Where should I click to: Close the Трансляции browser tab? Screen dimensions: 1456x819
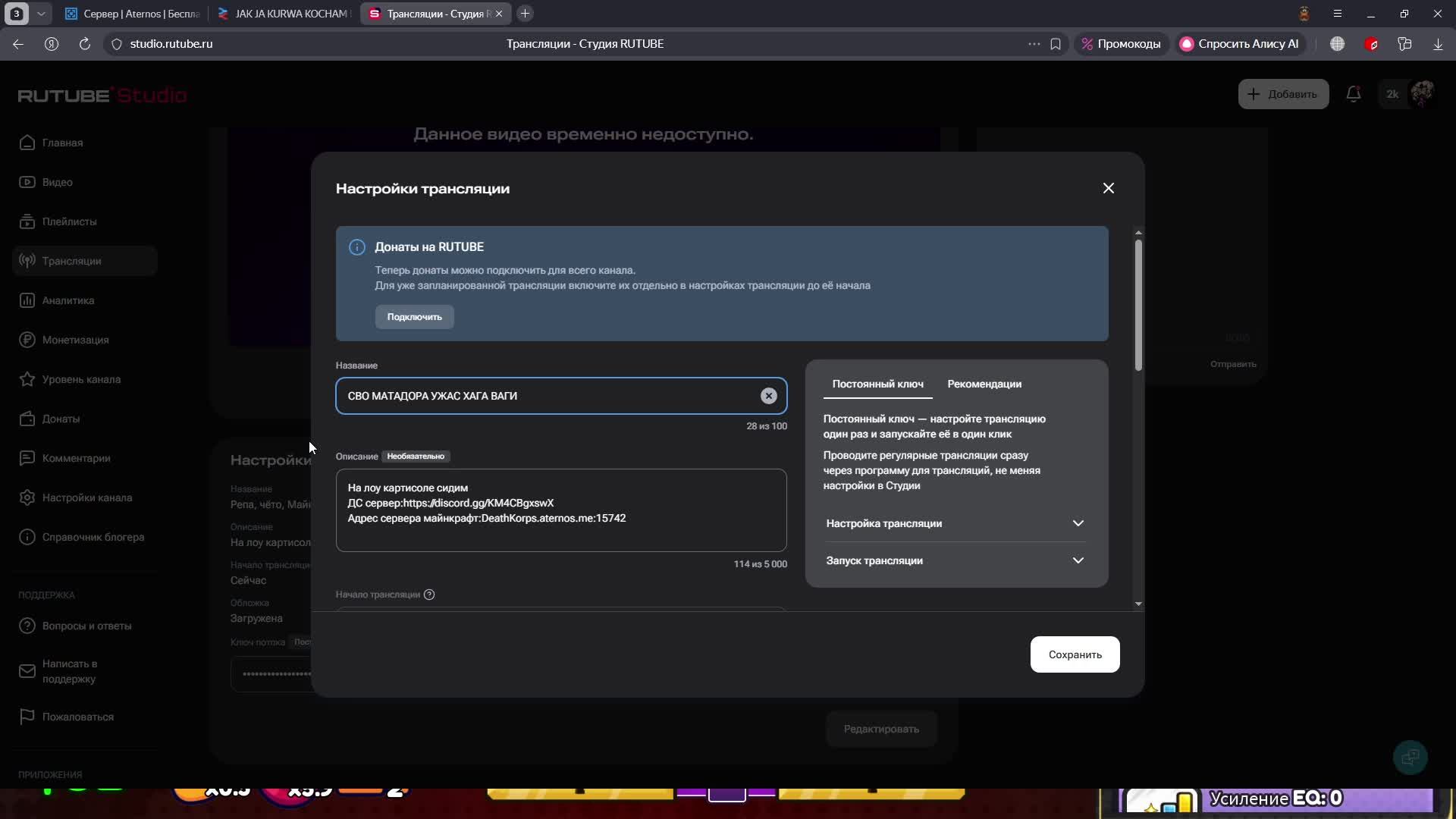[499, 14]
